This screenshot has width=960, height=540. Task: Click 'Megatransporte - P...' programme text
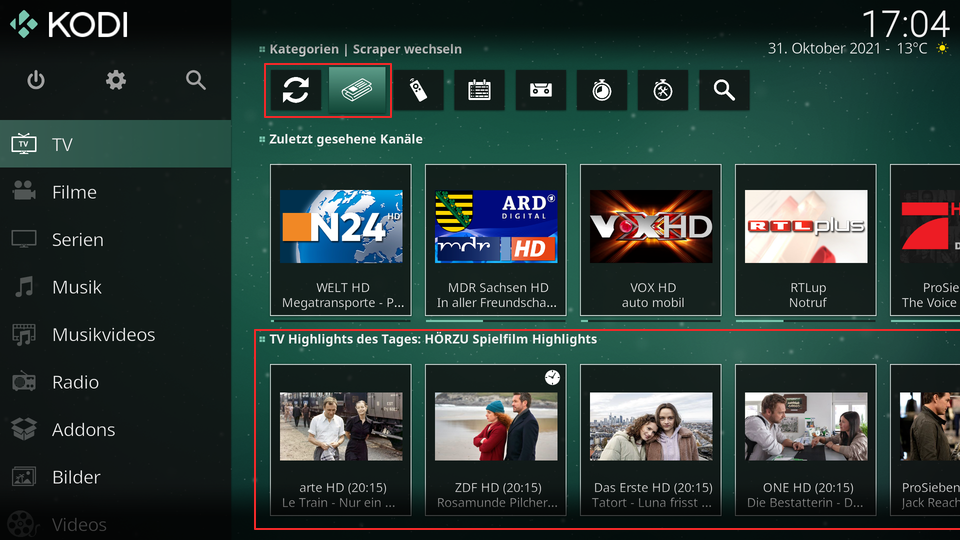(x=343, y=302)
